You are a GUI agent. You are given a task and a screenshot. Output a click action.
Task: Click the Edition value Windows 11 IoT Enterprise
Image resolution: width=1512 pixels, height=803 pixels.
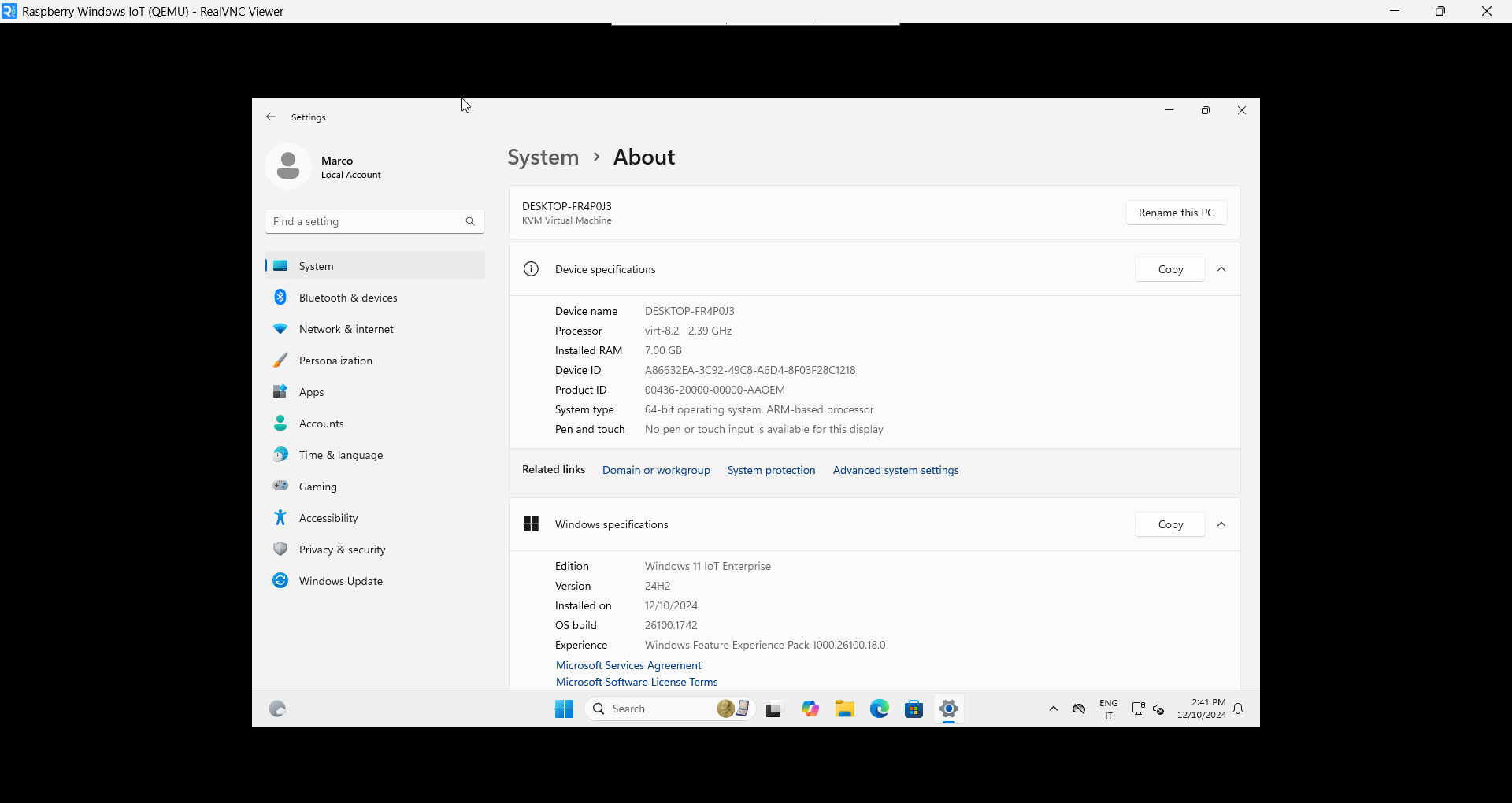(x=708, y=566)
